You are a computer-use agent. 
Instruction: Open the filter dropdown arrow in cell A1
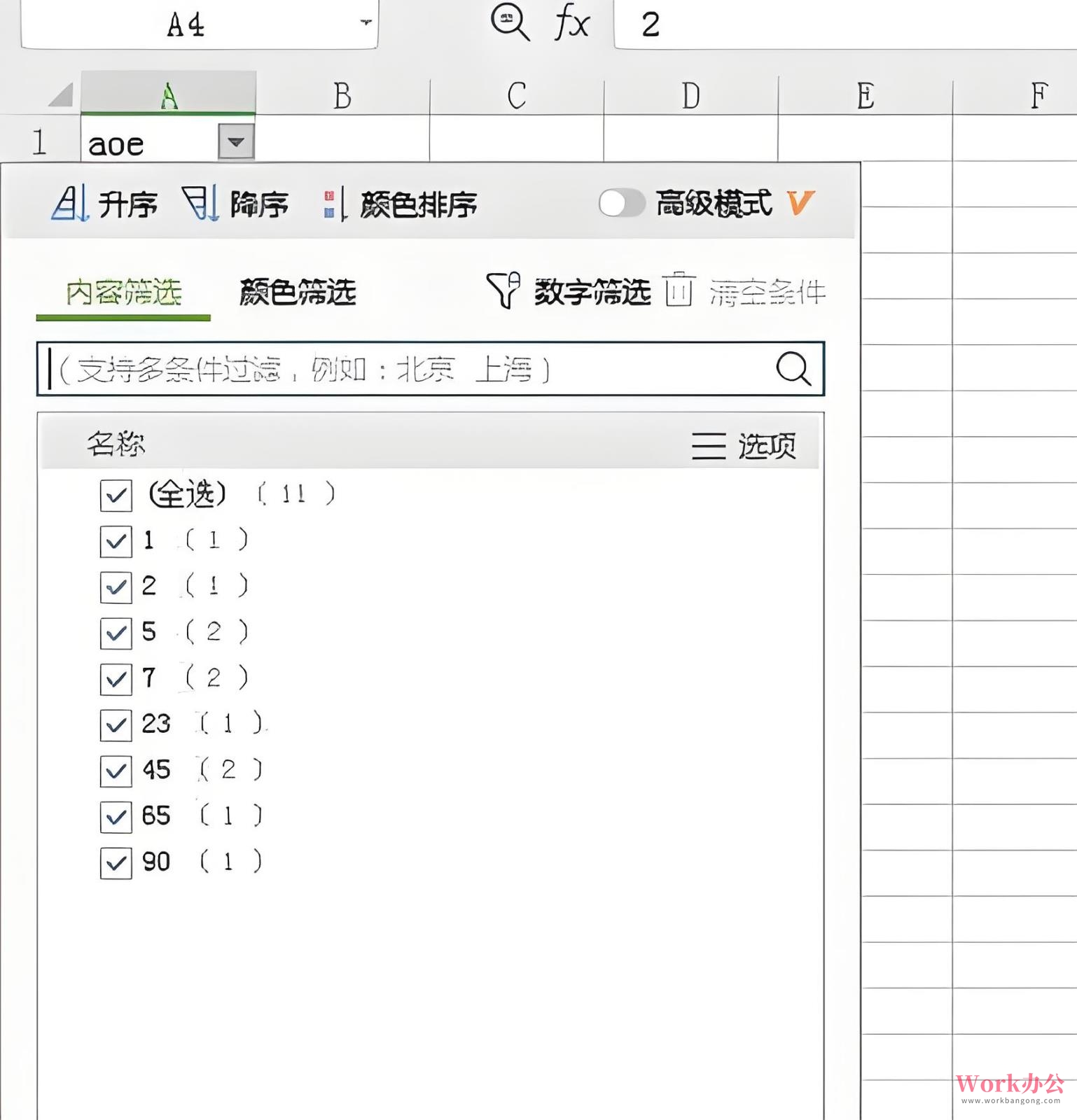236,142
